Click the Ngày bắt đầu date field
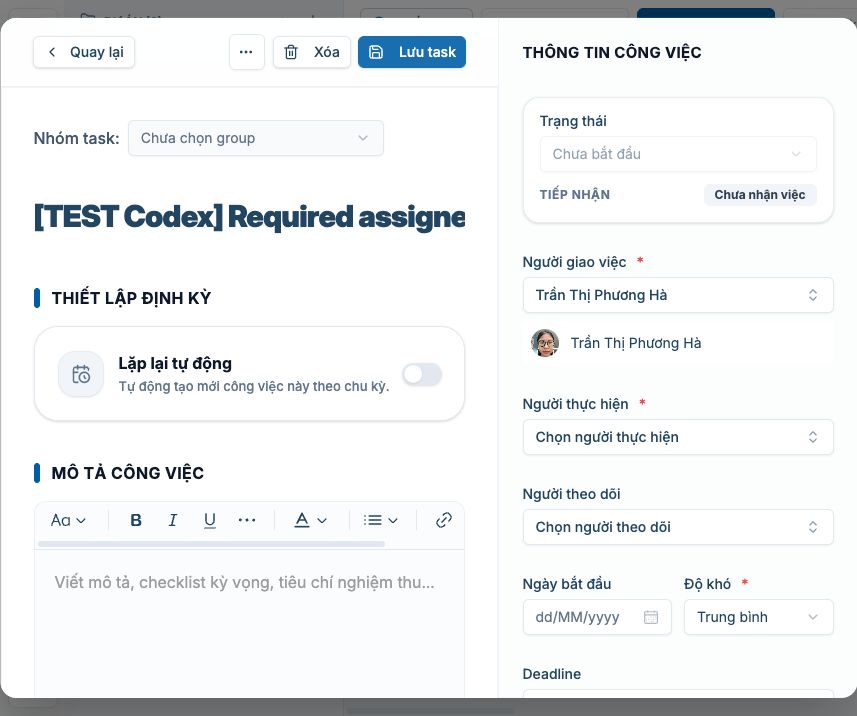The image size is (857, 716). [x=597, y=617]
